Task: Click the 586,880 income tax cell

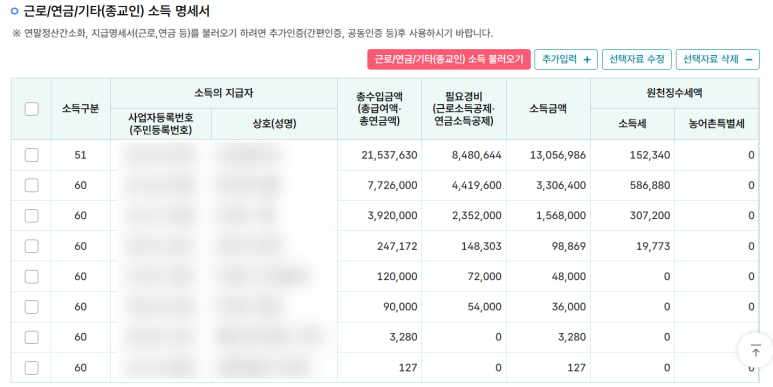Action: coord(632,185)
